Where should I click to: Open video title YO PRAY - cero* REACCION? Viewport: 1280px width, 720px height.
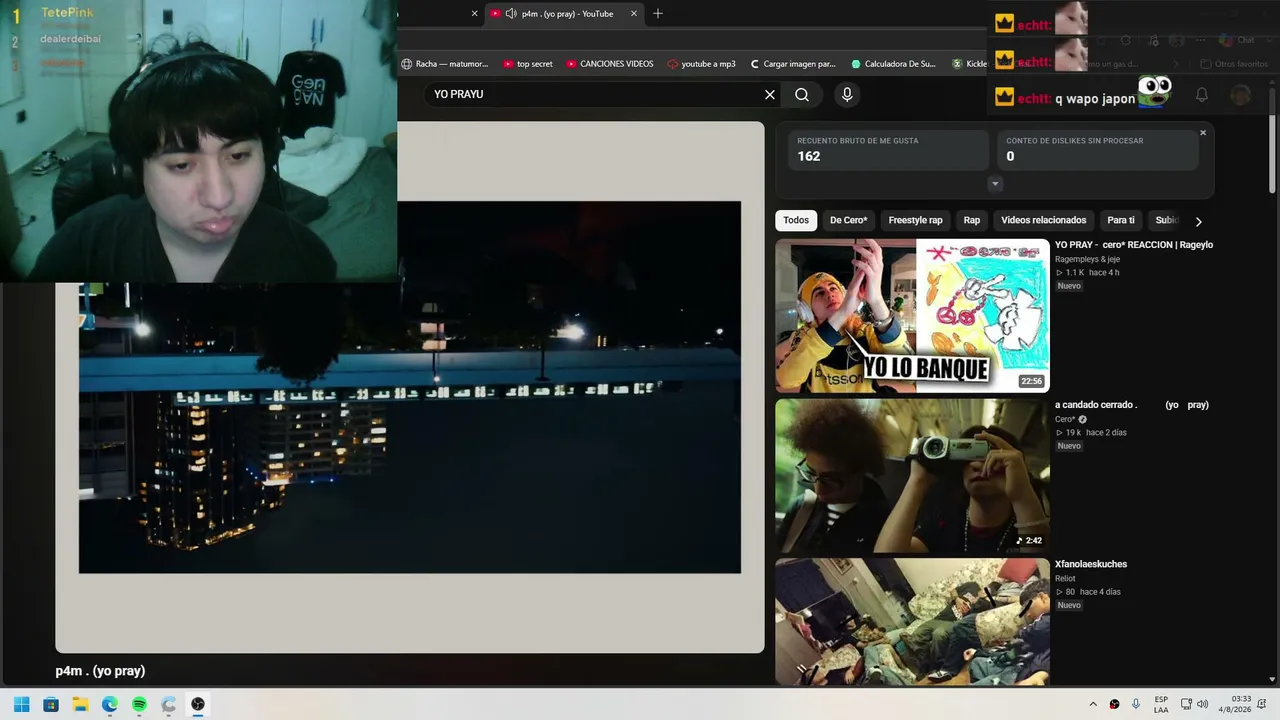tap(1134, 245)
